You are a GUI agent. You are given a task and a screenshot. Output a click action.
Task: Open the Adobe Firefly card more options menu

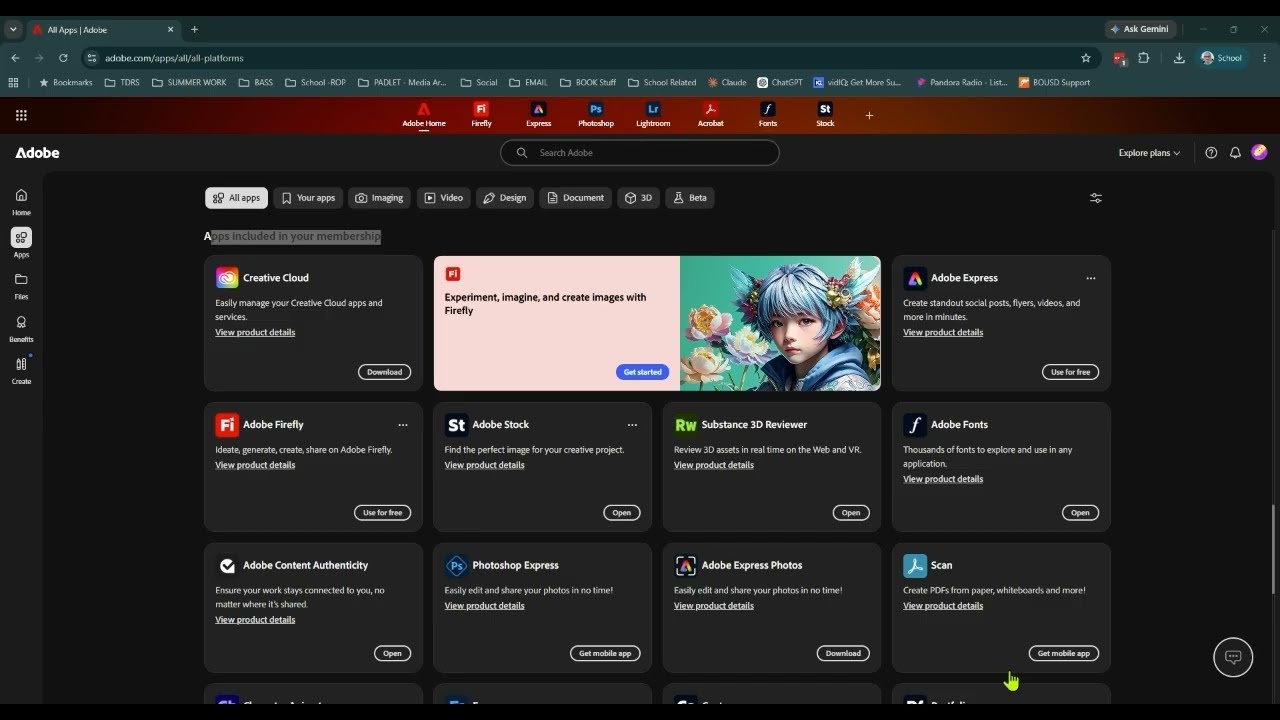(x=403, y=425)
